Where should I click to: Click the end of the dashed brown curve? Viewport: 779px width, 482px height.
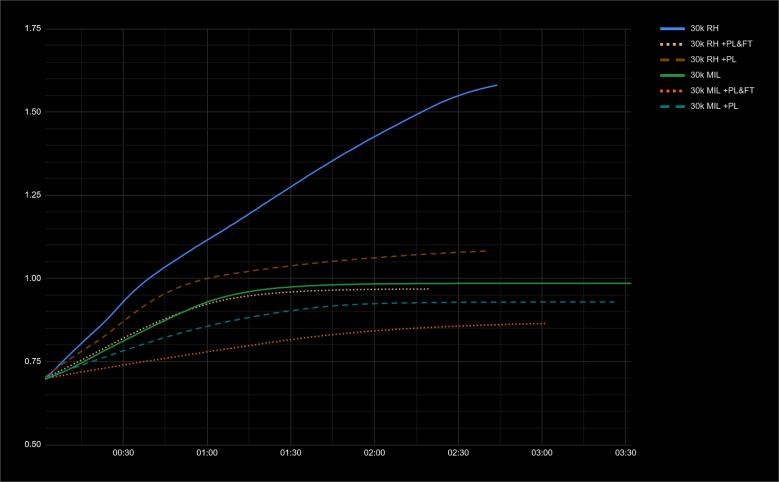coord(486,251)
